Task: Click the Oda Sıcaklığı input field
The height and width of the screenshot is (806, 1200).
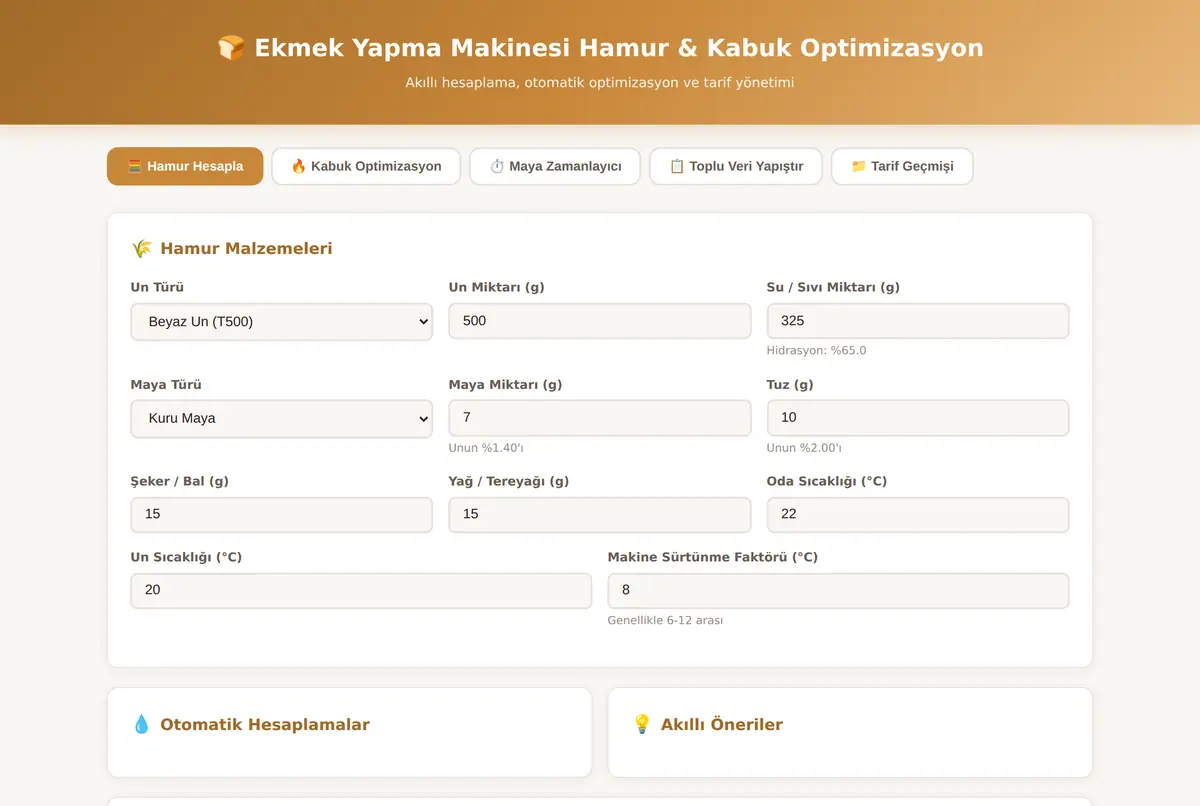Action: pos(918,514)
